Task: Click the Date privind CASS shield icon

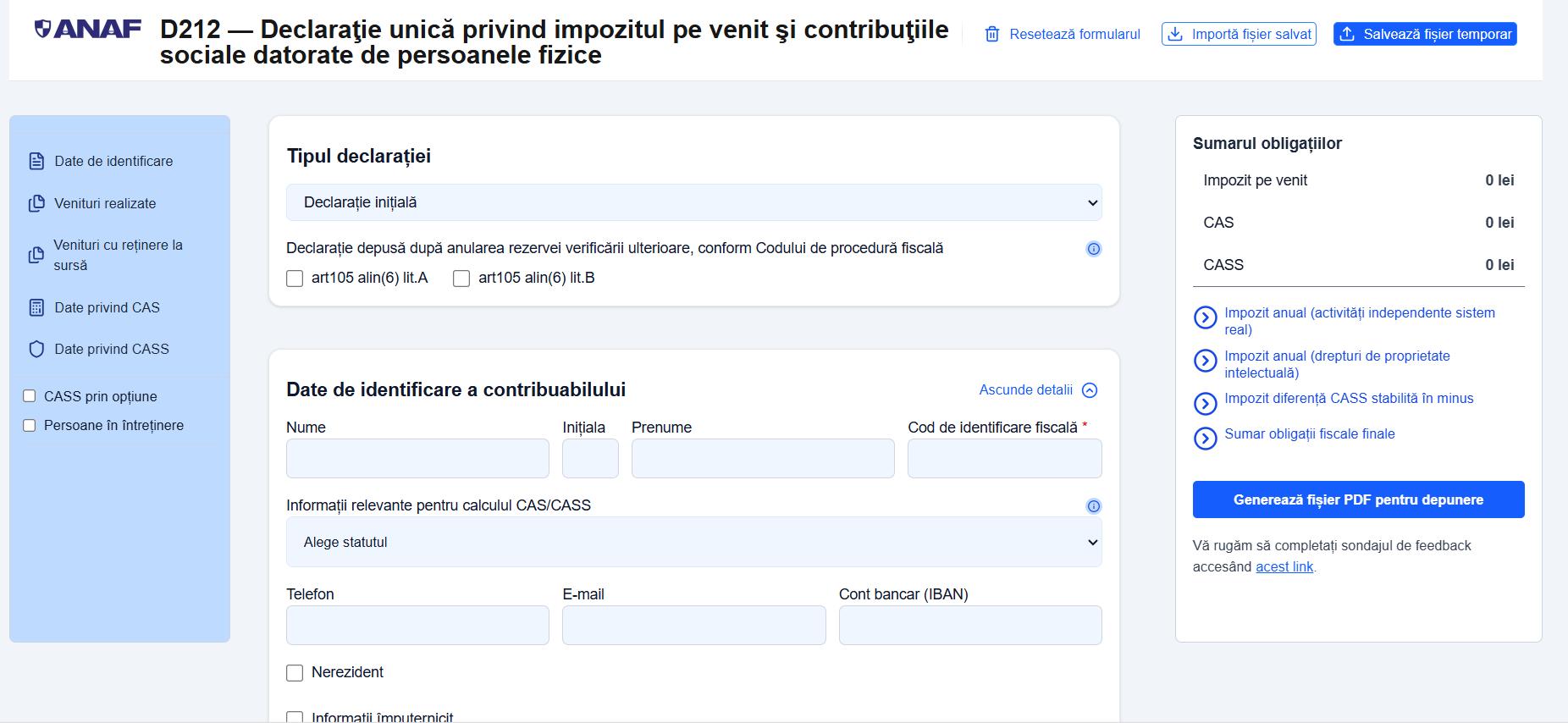Action: 36,349
